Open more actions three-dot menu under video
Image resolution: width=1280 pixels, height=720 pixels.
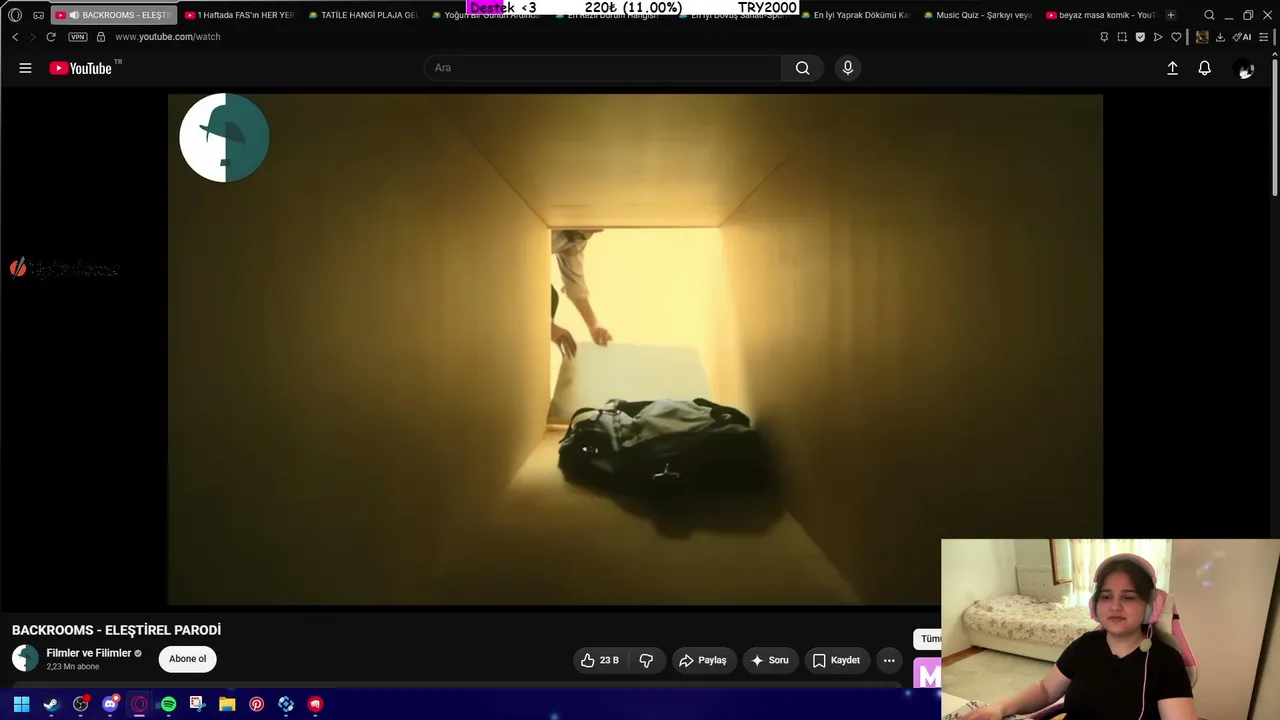(889, 660)
